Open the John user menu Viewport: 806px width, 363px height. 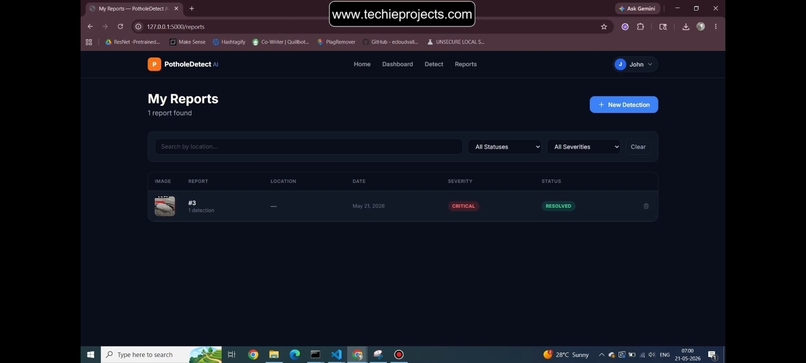pos(636,64)
